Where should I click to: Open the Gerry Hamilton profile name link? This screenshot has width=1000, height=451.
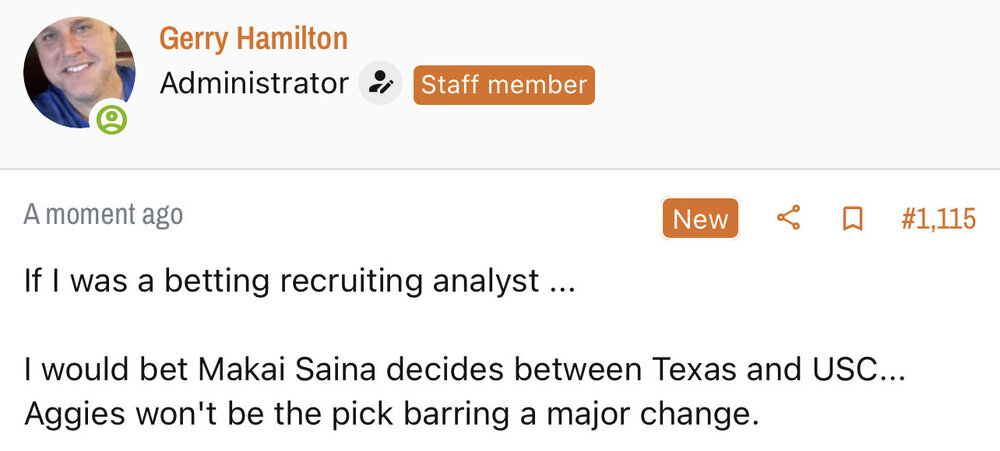[x=253, y=39]
